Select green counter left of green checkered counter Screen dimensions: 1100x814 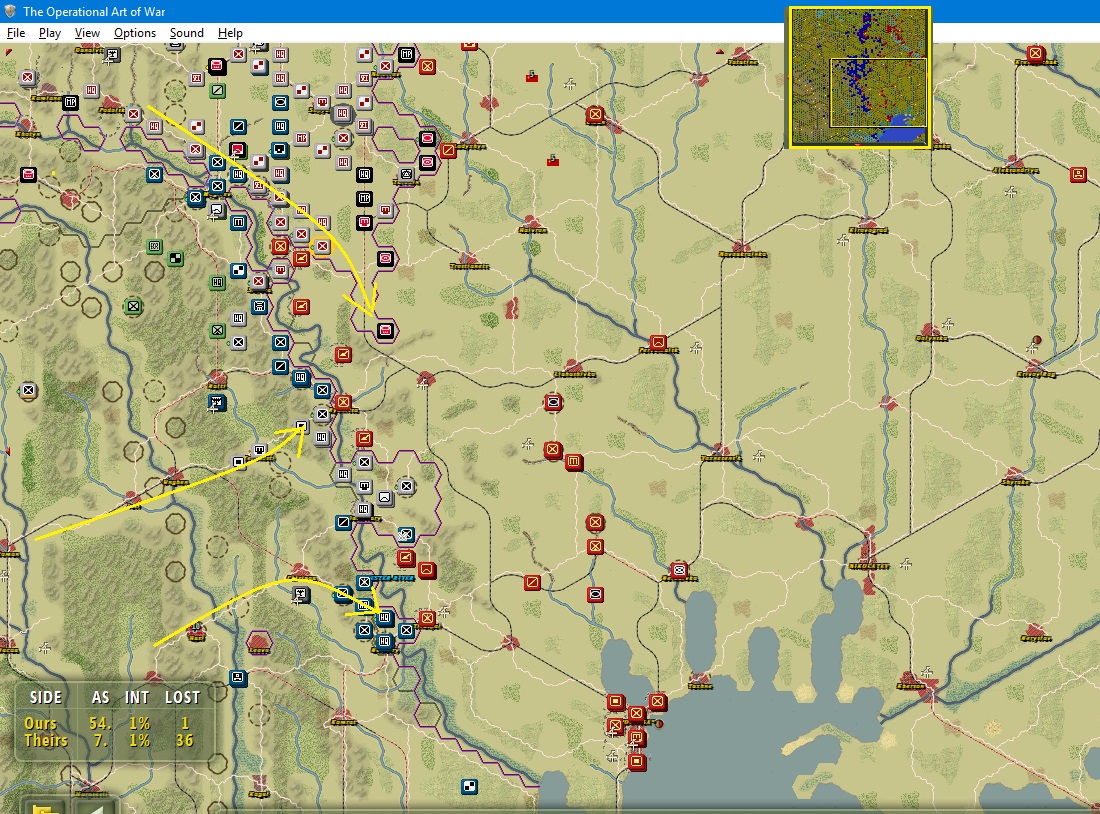coord(154,246)
